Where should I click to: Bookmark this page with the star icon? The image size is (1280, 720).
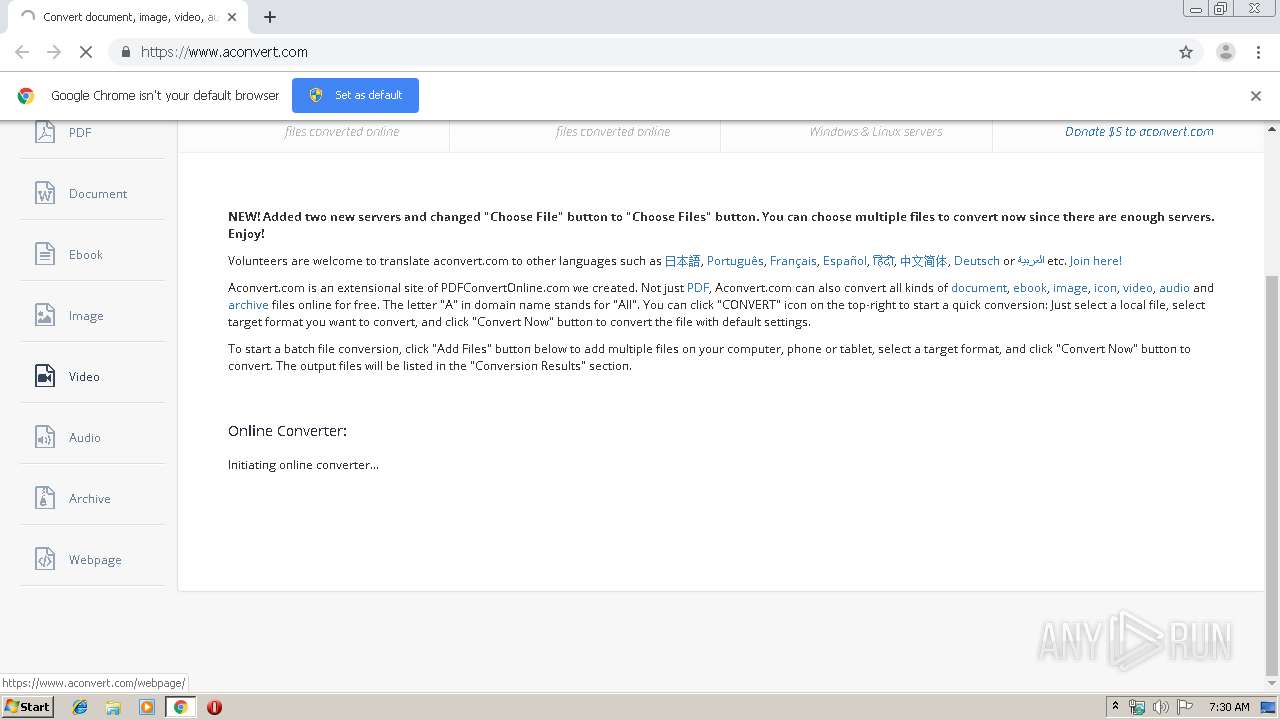1186,52
